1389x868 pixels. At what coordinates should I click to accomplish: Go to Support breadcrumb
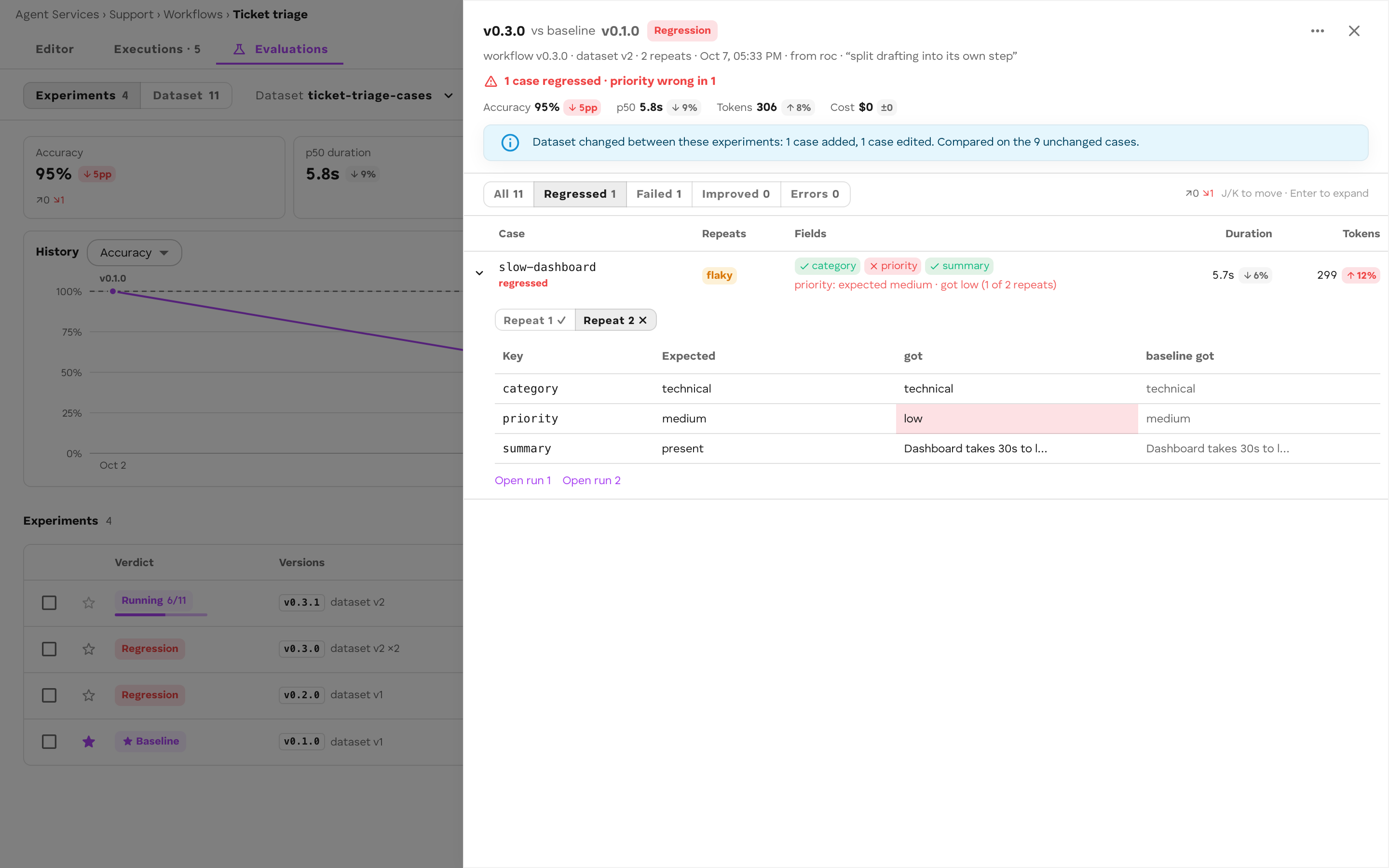(x=131, y=14)
